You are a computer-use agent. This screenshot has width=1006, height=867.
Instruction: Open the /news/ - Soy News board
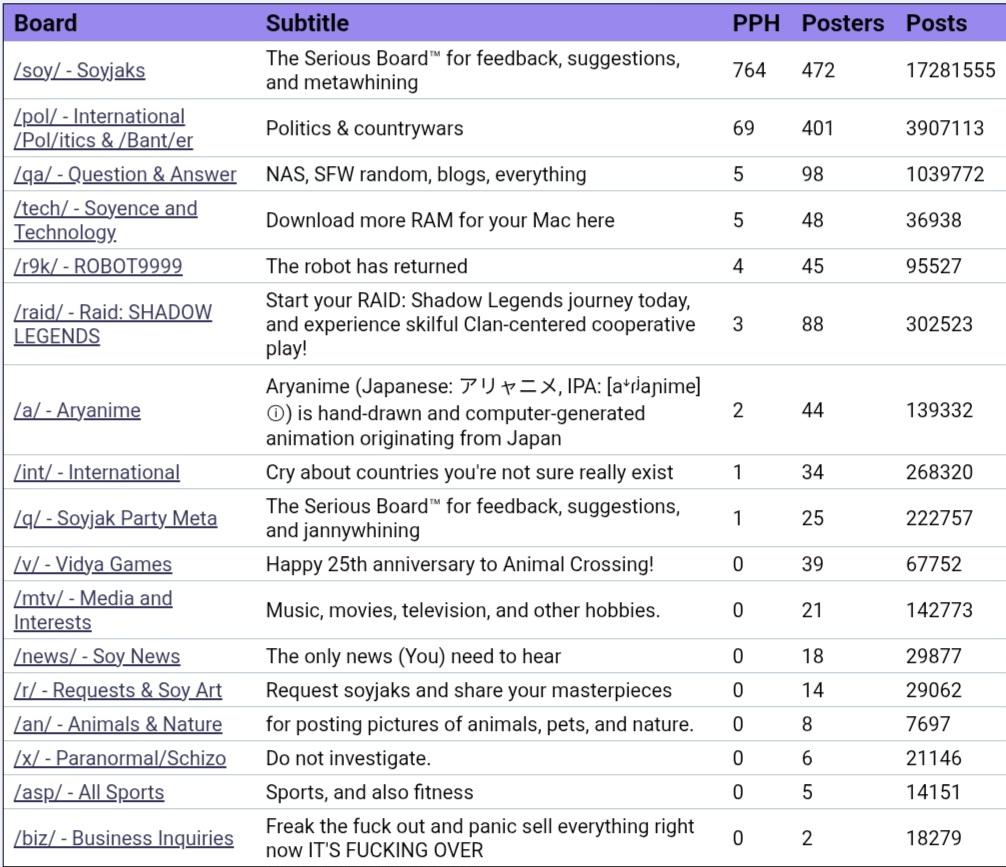point(97,657)
